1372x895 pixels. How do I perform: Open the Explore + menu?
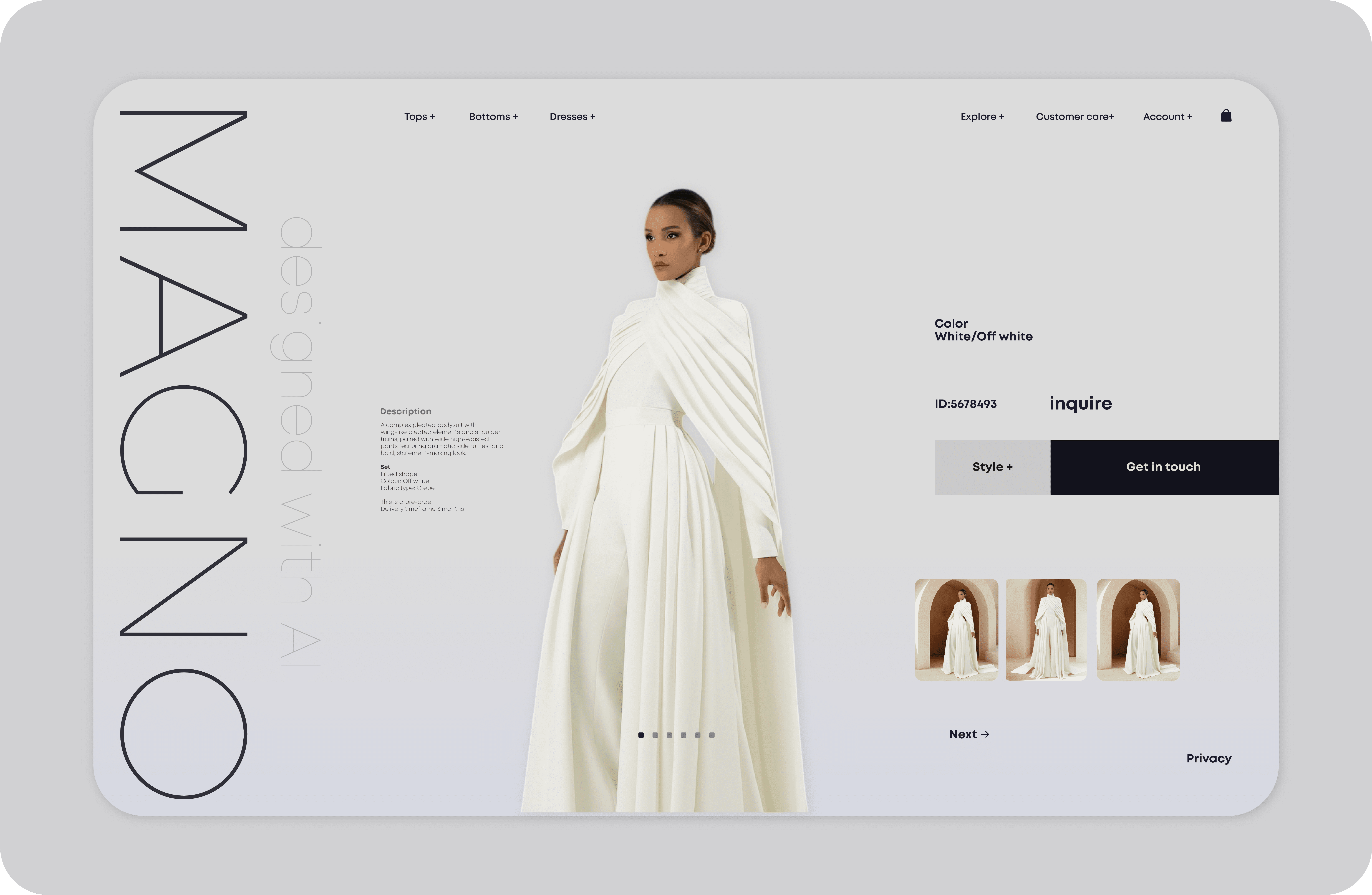click(982, 116)
